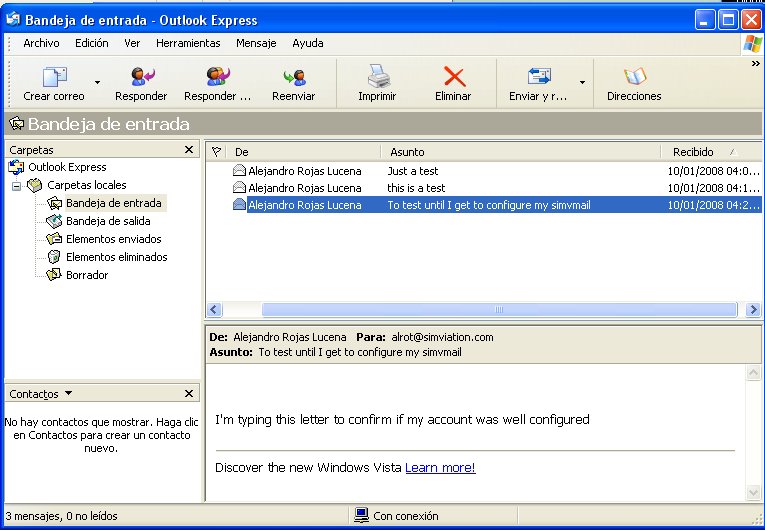Click the Crear correo toolbar icon
Image resolution: width=765 pixels, height=530 pixels.
[x=54, y=77]
